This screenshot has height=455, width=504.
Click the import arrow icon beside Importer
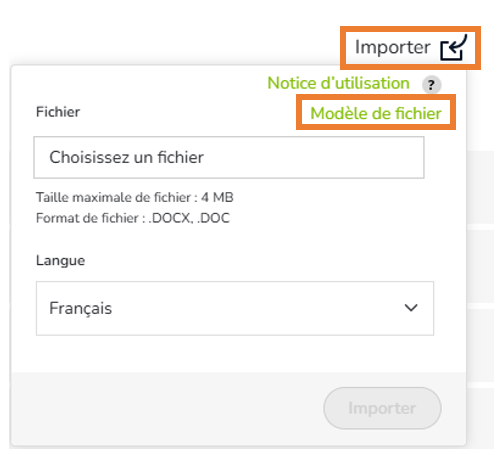point(454,48)
